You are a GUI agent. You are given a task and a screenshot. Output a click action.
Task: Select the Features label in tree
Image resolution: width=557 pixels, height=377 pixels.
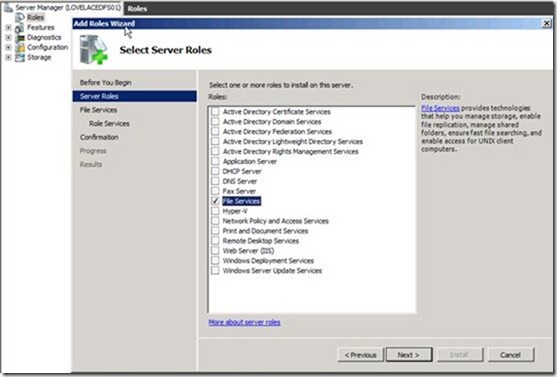[40, 27]
